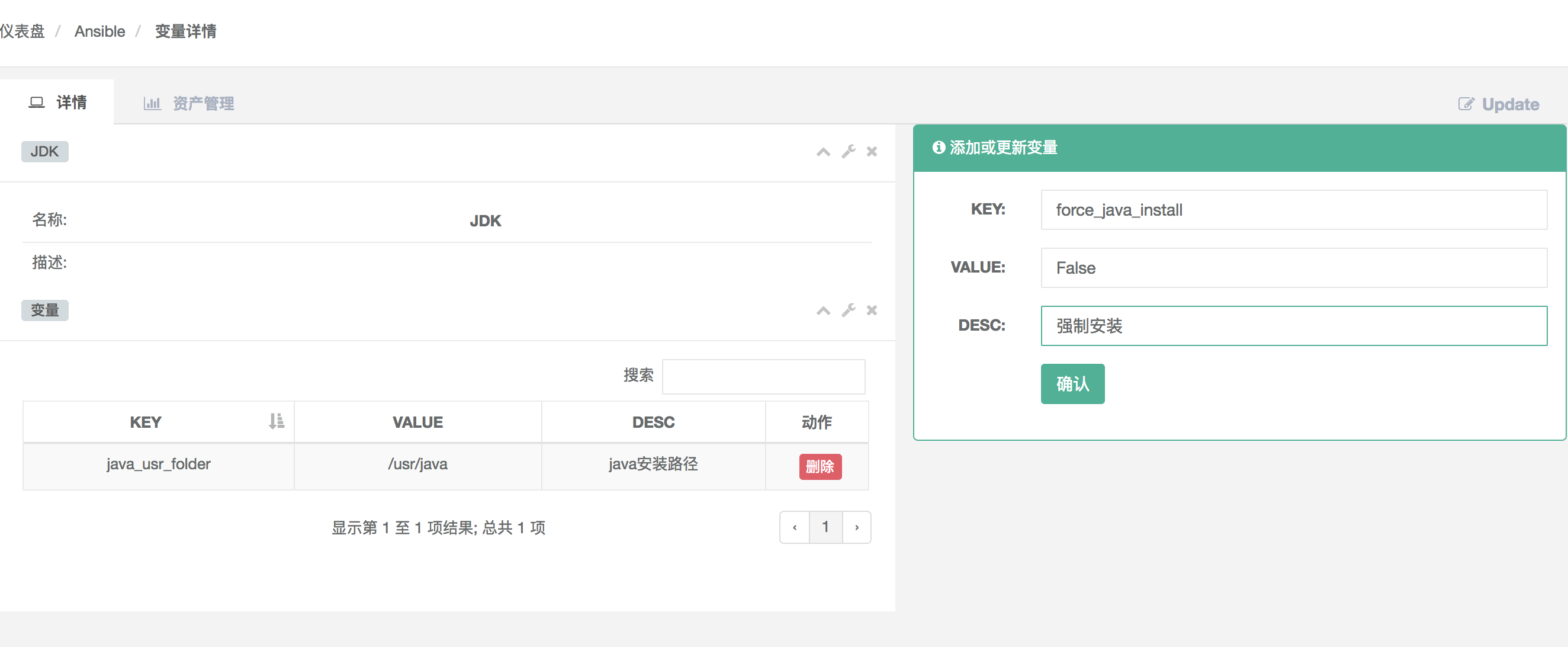
Task: Click the next page arrow in pagination
Action: pos(857,527)
